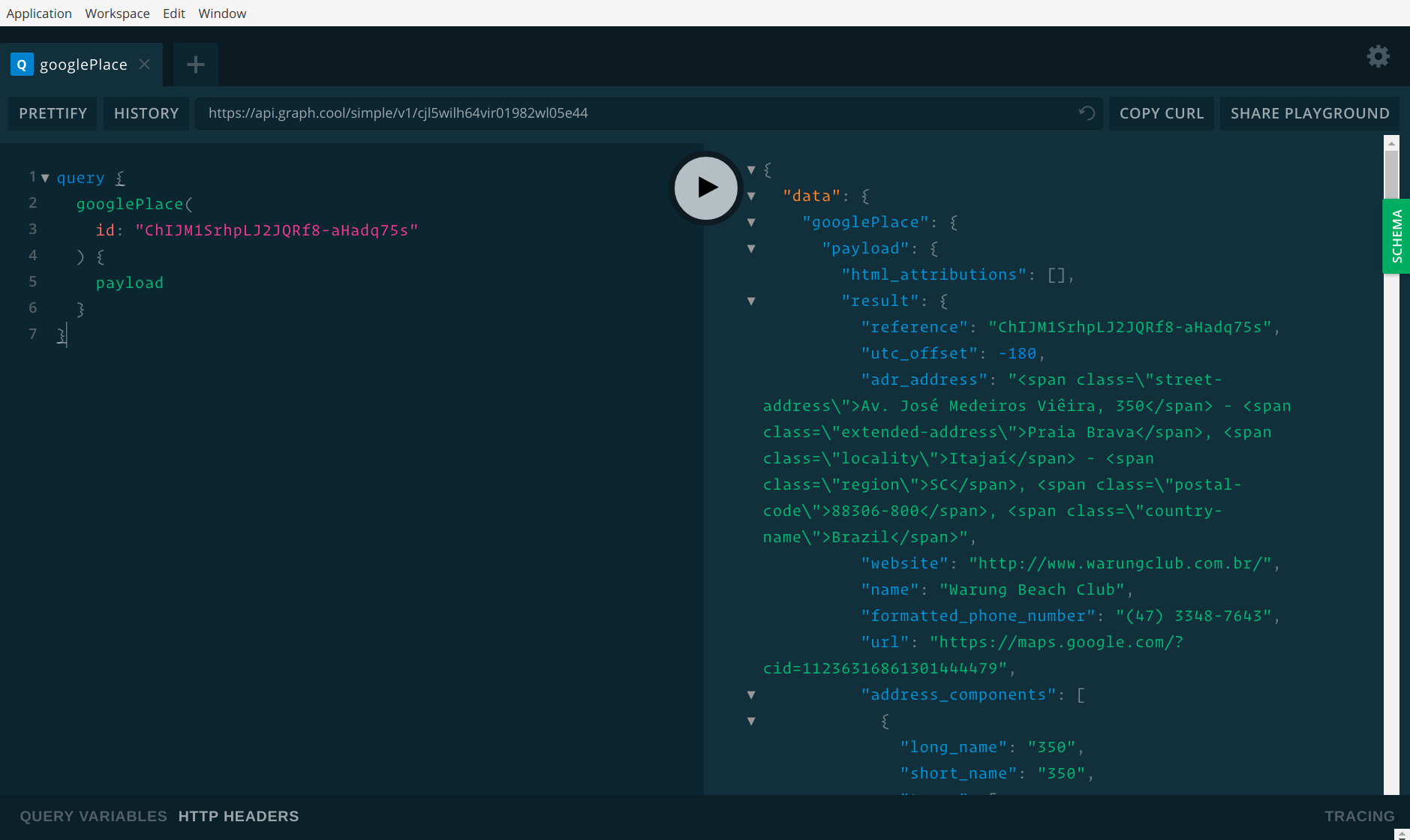
Task: Open the Edit menu
Action: [174, 13]
